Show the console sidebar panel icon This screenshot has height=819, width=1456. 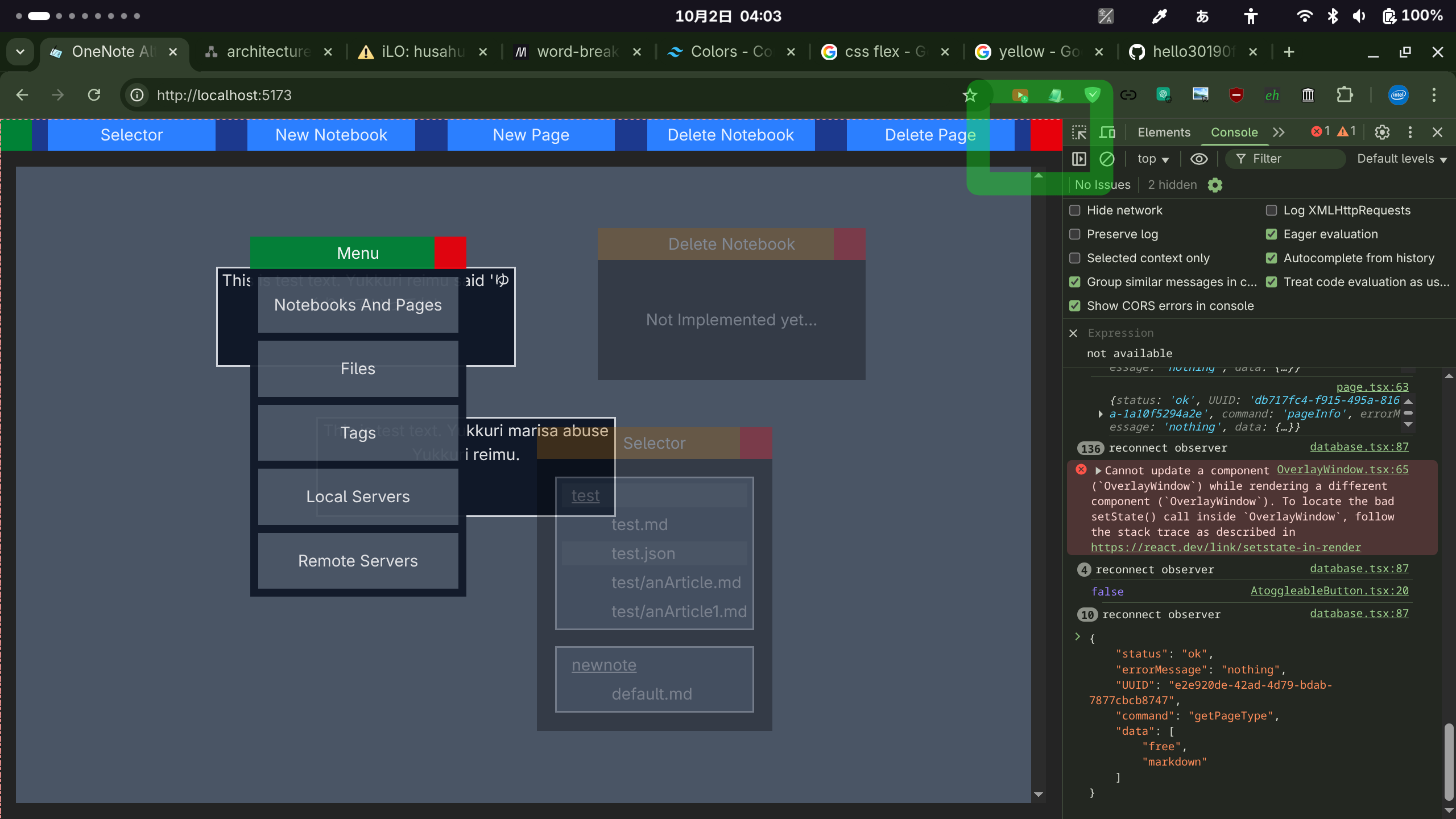tap(1079, 159)
